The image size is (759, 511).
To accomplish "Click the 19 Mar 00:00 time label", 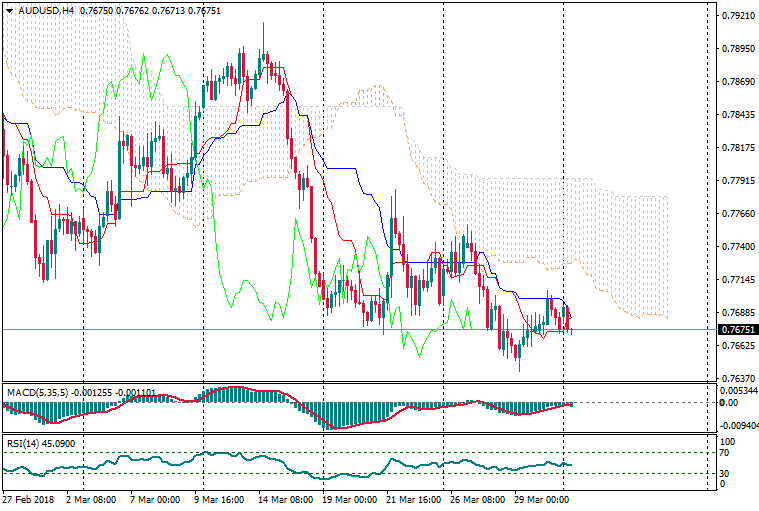I will pyautogui.click(x=349, y=498).
